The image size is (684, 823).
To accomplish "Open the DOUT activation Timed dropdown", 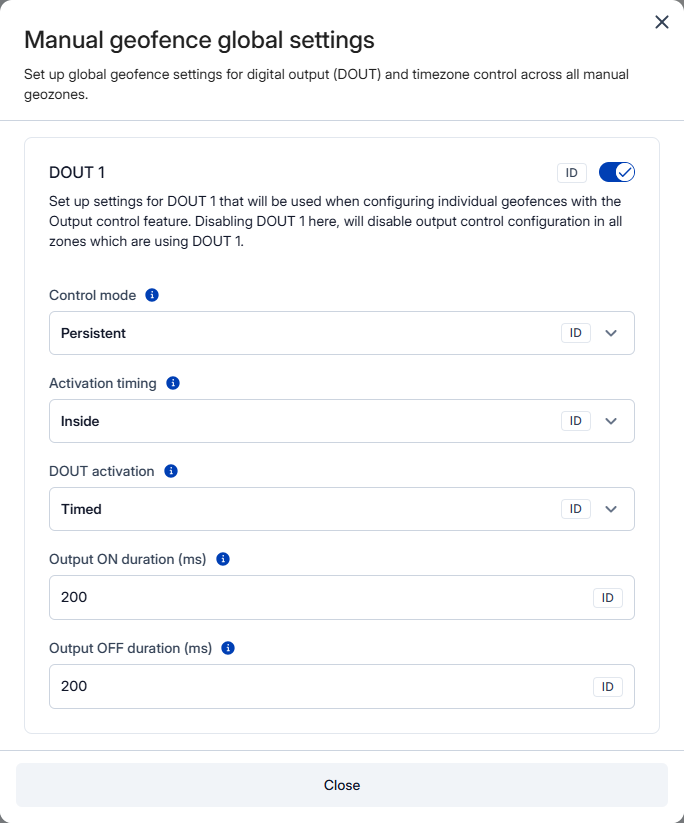I will coord(300,509).
